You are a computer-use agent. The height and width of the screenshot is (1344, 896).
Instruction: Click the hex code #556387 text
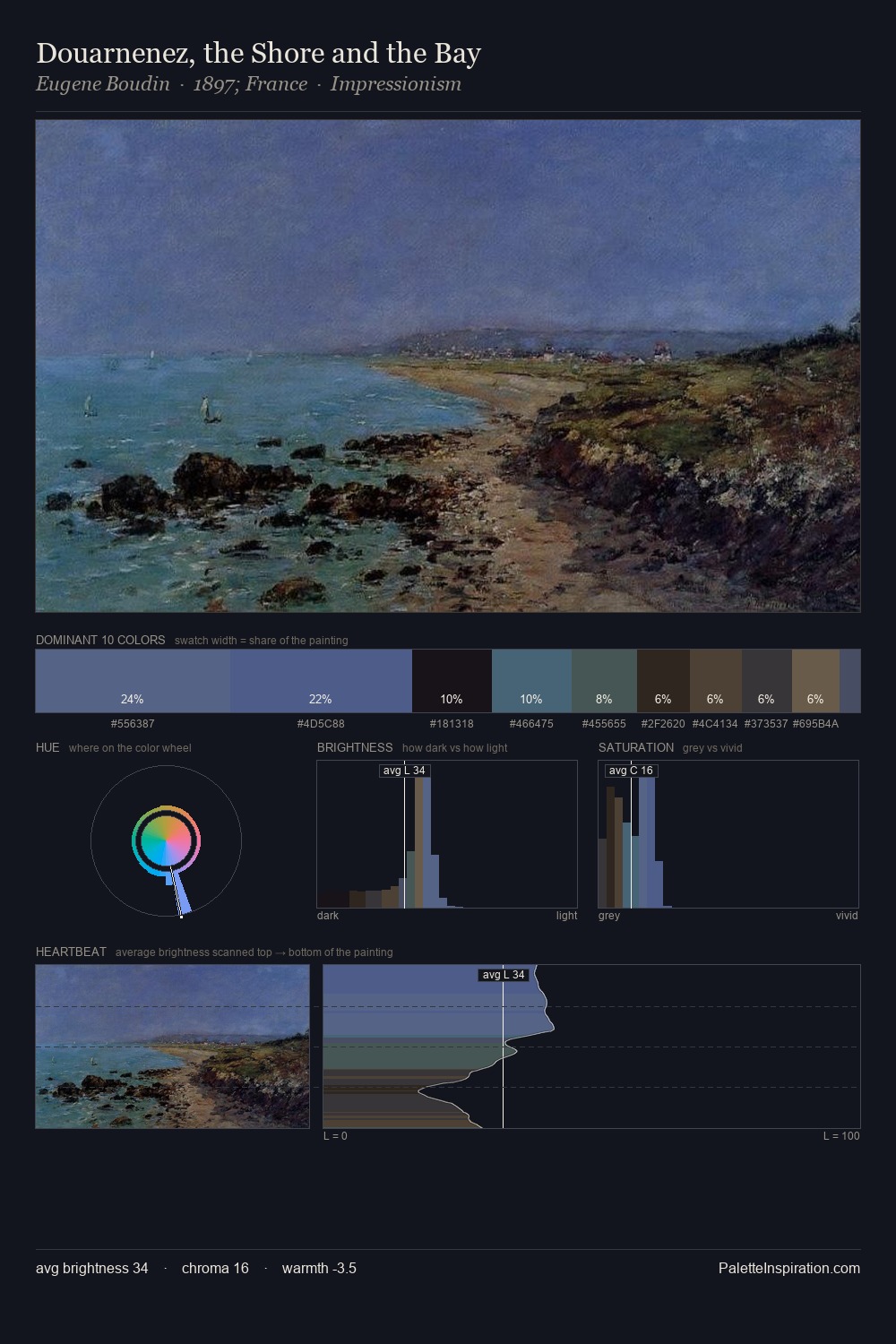133,723
